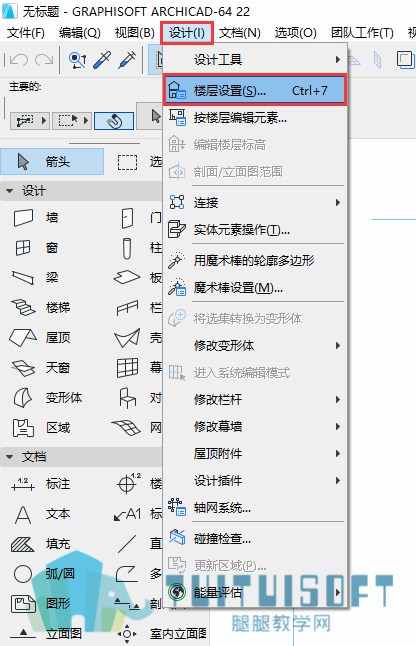Collapse the 文档 toolbox section
Viewport: 416px width, 646px height.
point(10,457)
